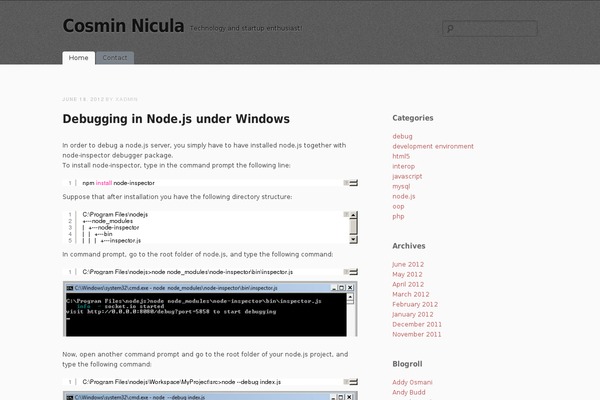Screen dimensions: 600x400
Task: Open the mysql category
Action: [x=401, y=186]
